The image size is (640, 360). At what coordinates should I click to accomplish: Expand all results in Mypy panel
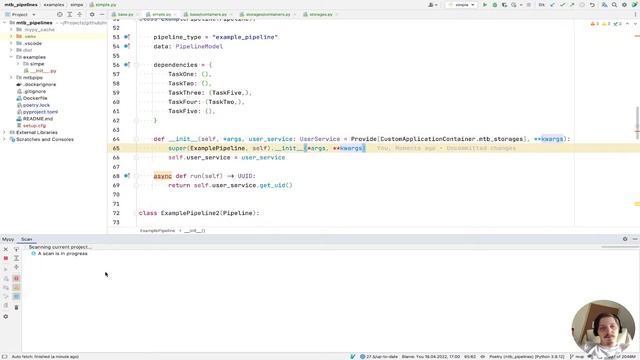click(x=16, y=258)
